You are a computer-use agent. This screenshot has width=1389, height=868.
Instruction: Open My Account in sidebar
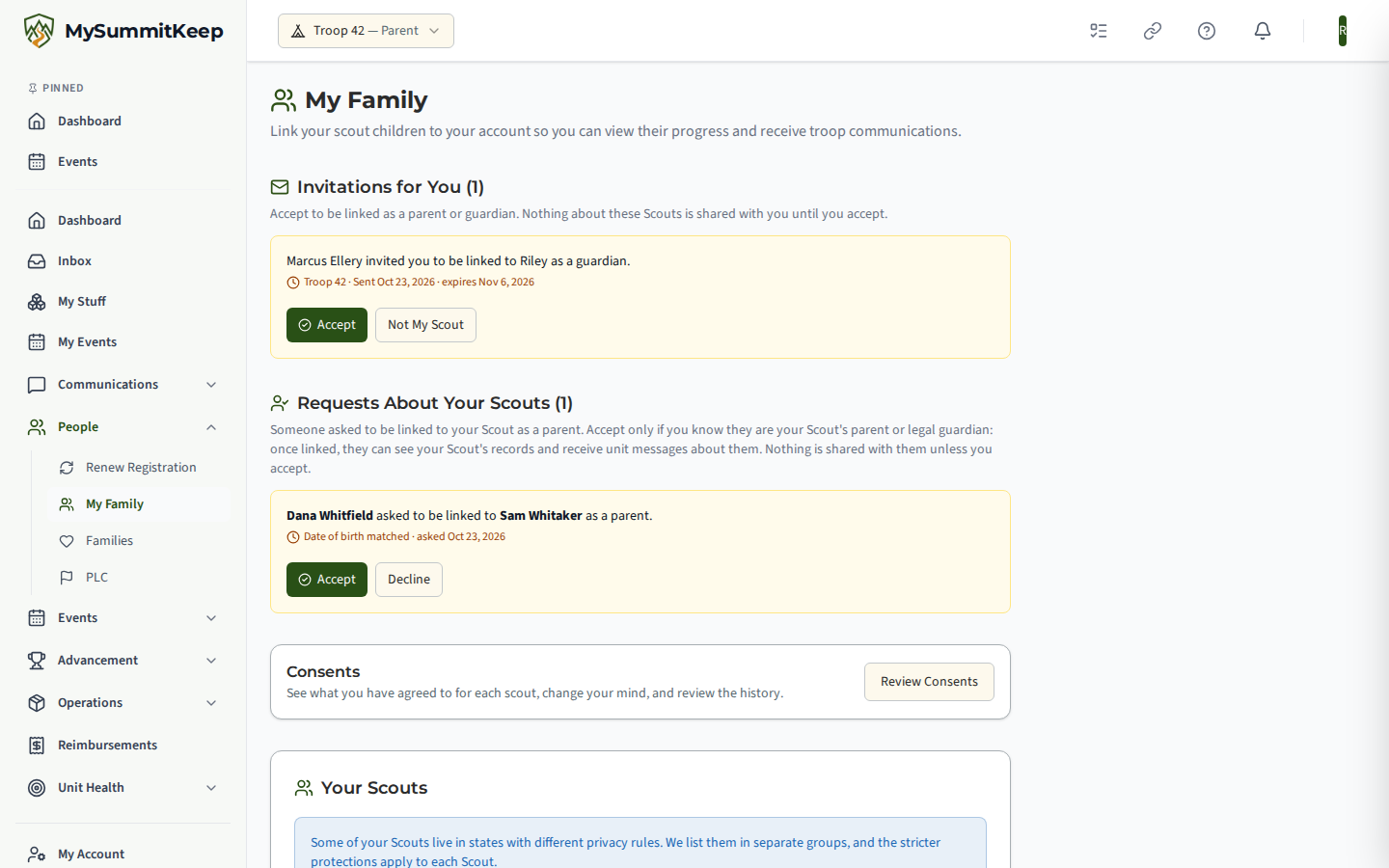point(123,854)
